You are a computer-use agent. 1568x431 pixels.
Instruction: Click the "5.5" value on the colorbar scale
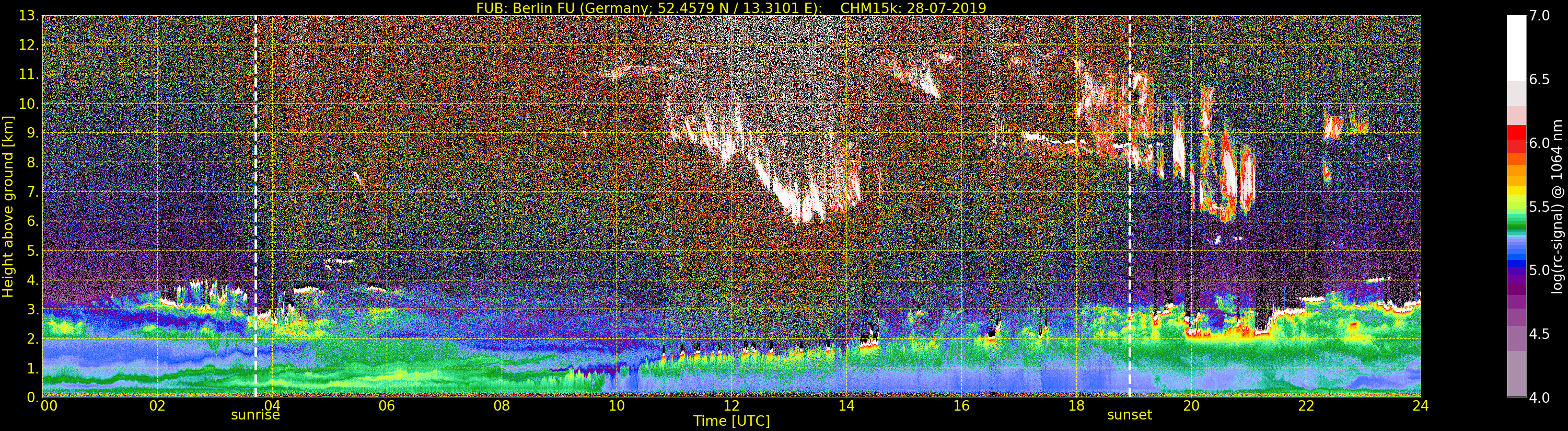(x=1539, y=207)
